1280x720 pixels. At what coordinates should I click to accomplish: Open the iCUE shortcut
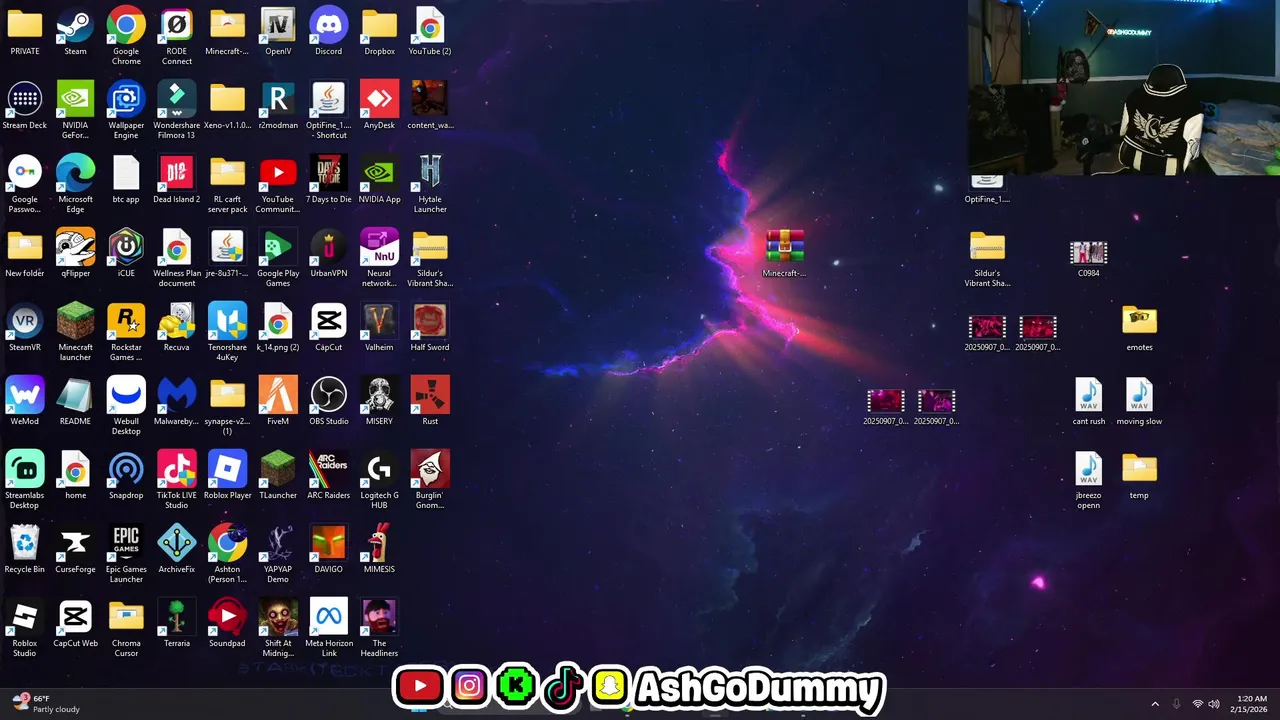coord(126,253)
